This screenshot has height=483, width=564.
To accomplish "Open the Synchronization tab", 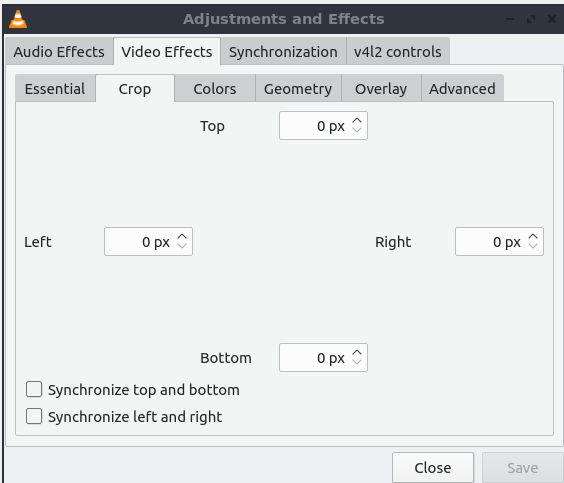I will pos(283,52).
